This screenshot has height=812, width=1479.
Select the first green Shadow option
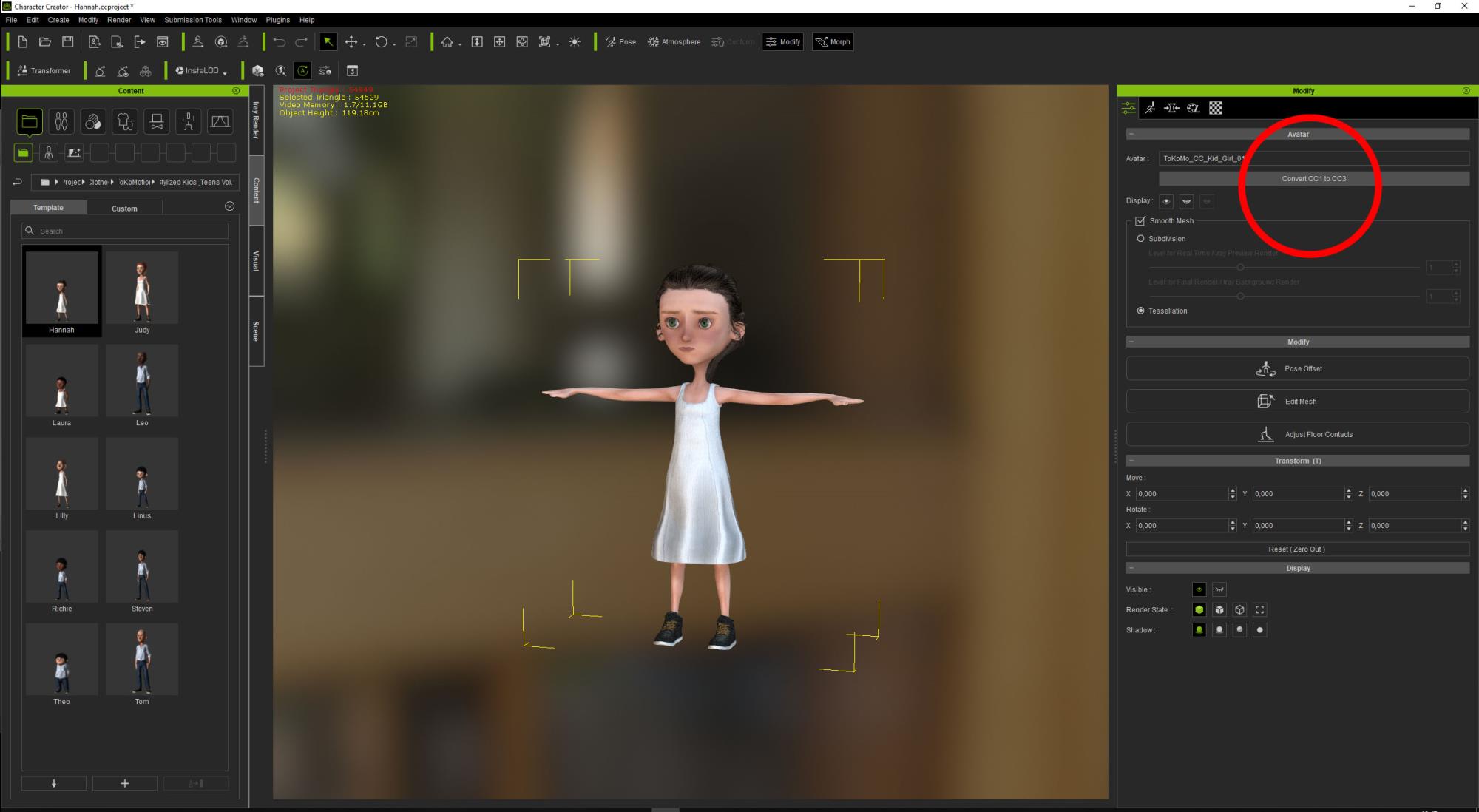click(1199, 630)
